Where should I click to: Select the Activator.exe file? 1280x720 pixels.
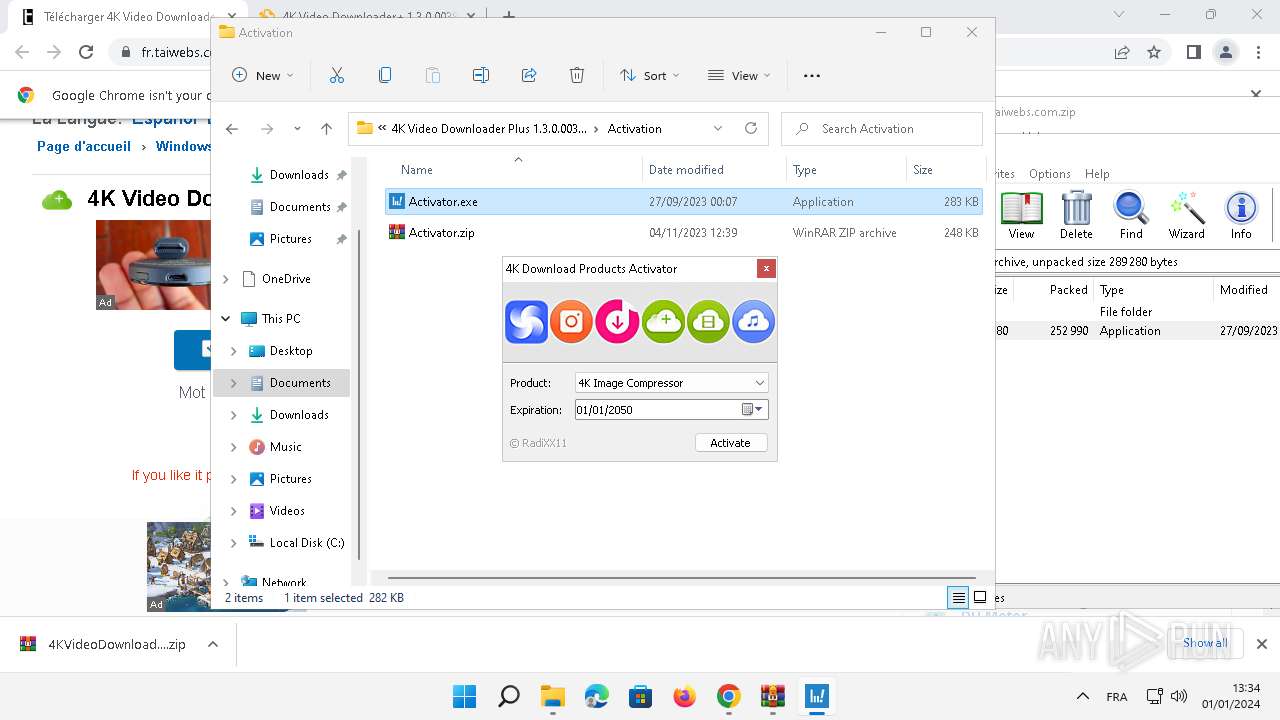(x=684, y=202)
